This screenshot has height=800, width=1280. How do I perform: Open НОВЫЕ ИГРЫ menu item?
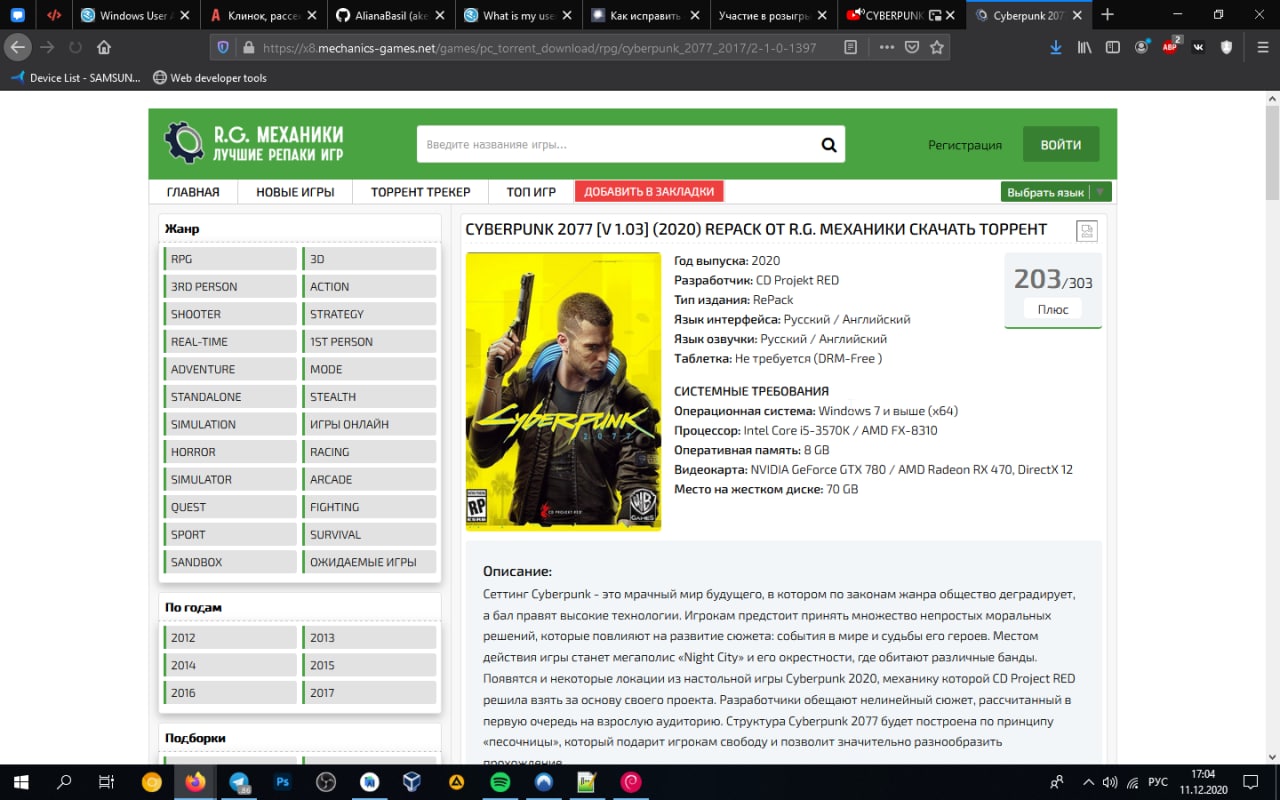coord(295,192)
